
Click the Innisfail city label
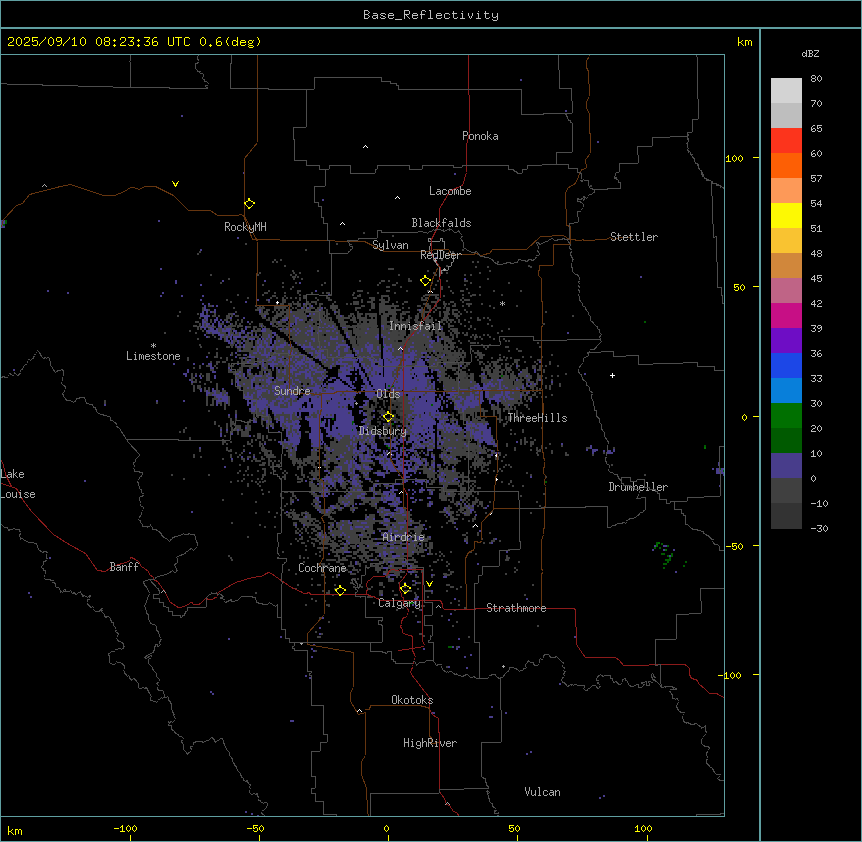415,326
